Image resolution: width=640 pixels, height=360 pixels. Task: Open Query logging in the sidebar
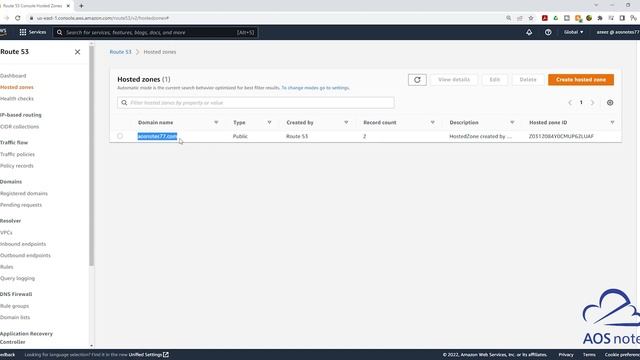click(18, 278)
